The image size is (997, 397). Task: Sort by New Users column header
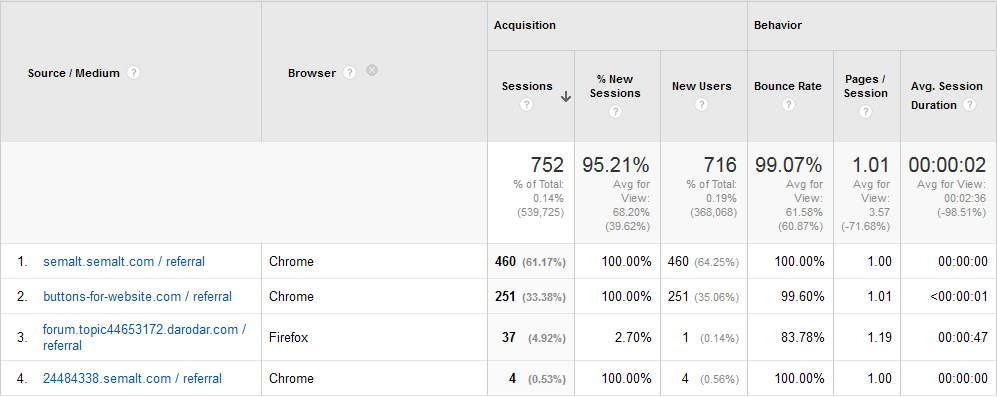tap(702, 87)
